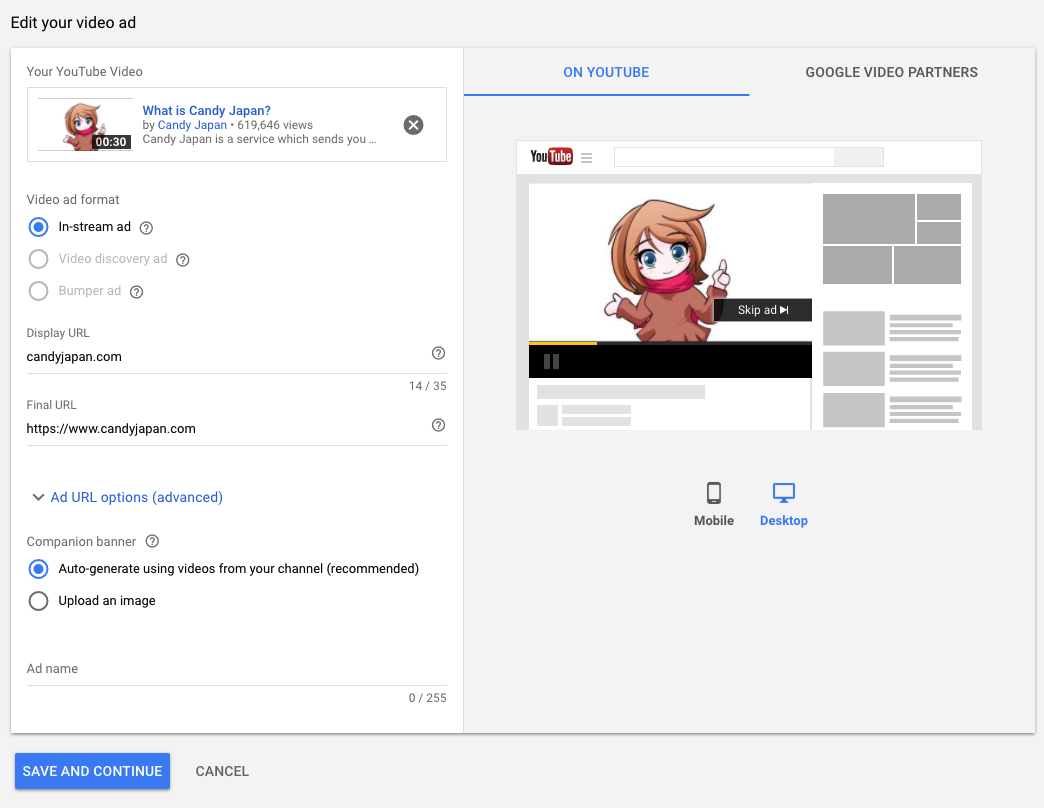The height and width of the screenshot is (808, 1044).
Task: Click the Final URL help icon
Action: [438, 425]
